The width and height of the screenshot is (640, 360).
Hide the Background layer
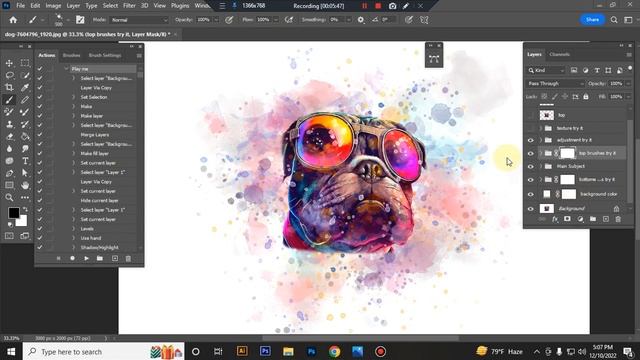click(x=531, y=209)
